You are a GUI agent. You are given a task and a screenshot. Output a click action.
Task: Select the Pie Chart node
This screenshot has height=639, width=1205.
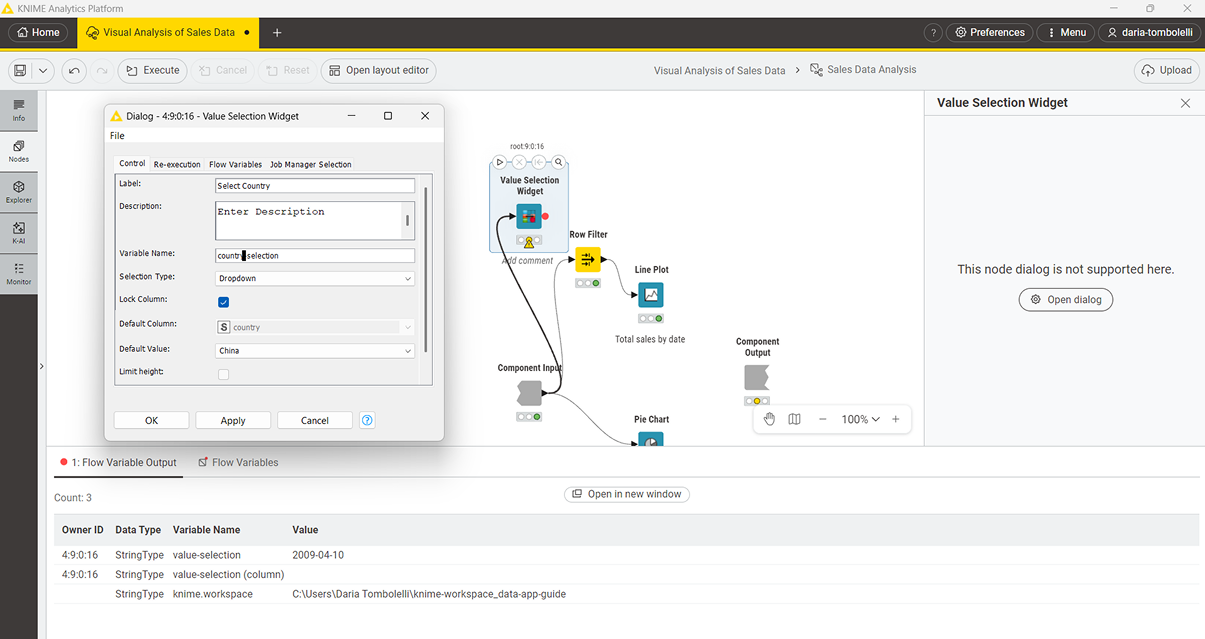(651, 438)
